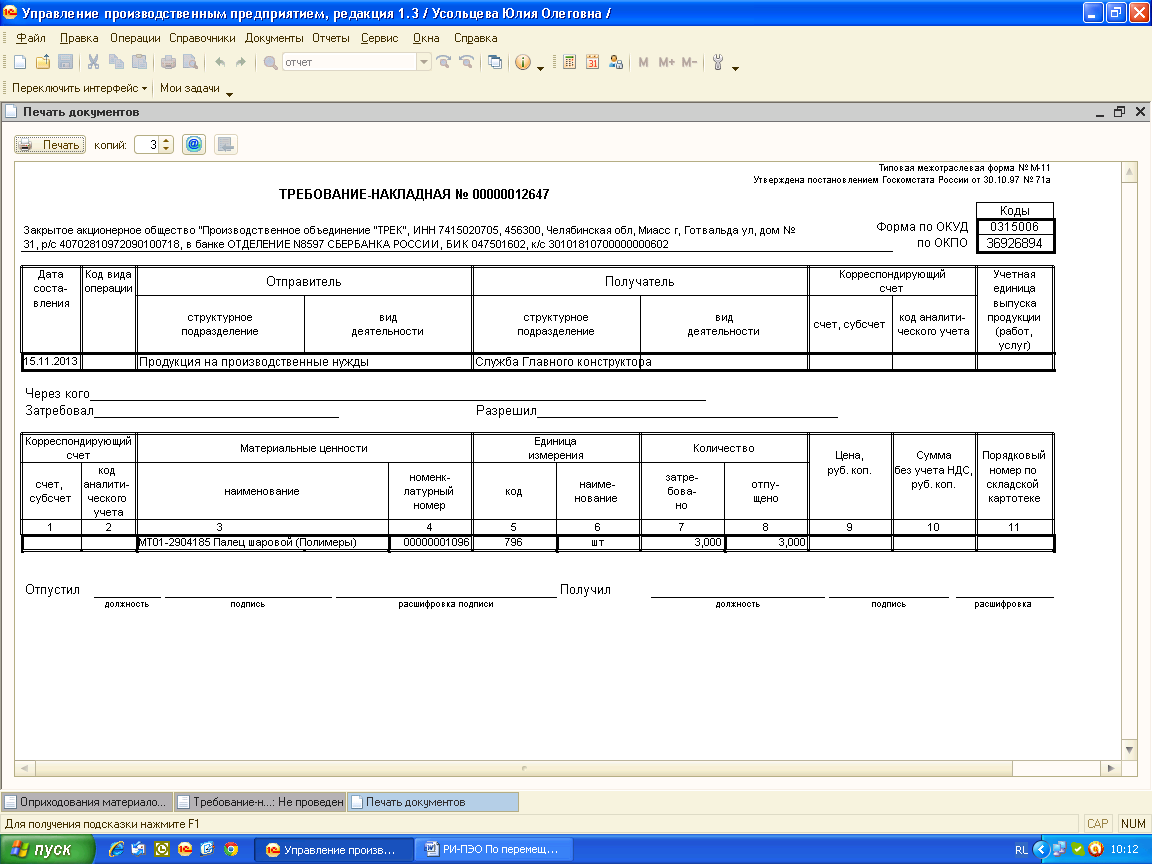Click the Paste clipboard icon
1152x864 pixels.
[139, 62]
